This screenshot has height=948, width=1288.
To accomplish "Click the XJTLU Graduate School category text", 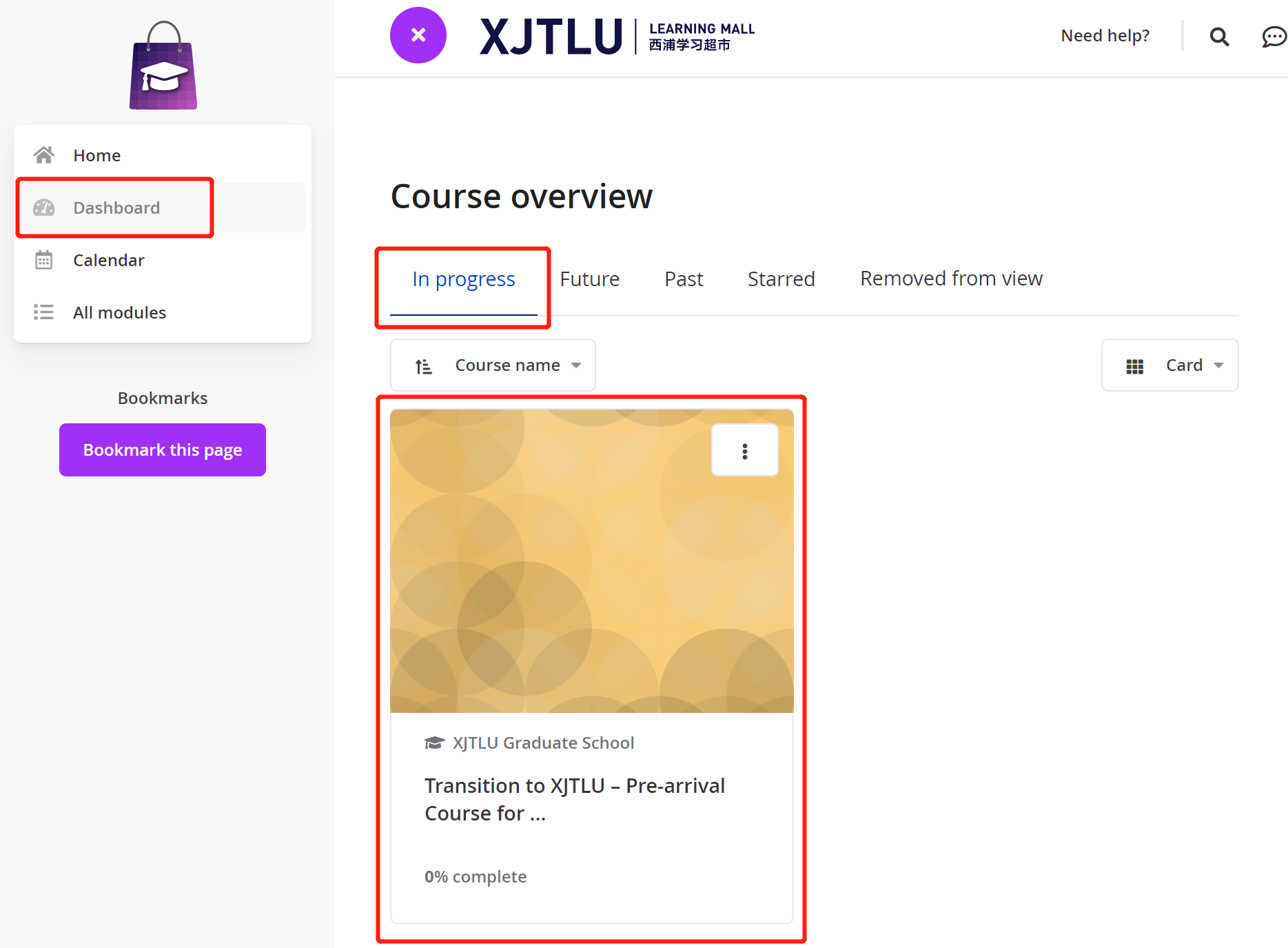I will tap(543, 743).
